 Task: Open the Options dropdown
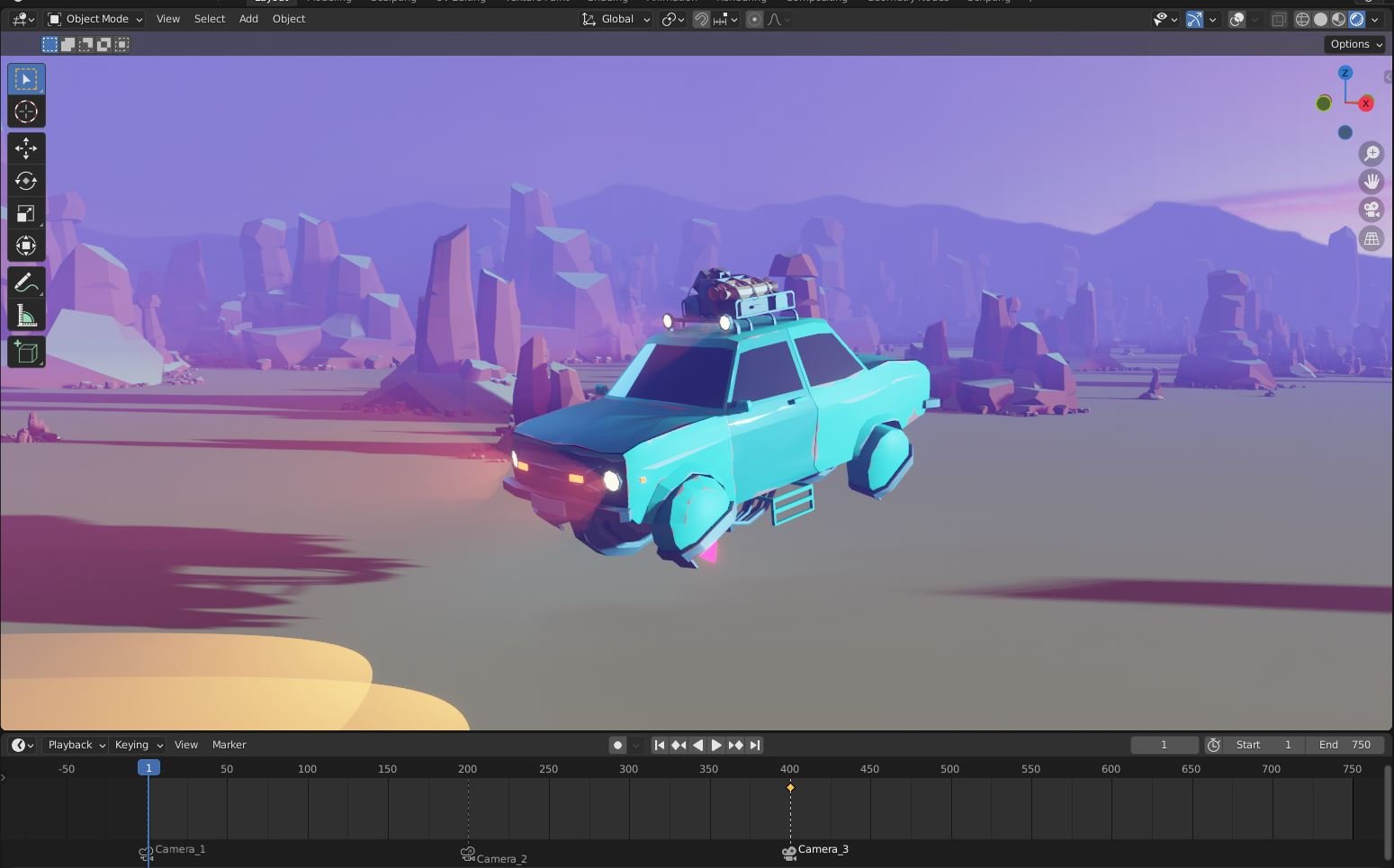(x=1355, y=44)
